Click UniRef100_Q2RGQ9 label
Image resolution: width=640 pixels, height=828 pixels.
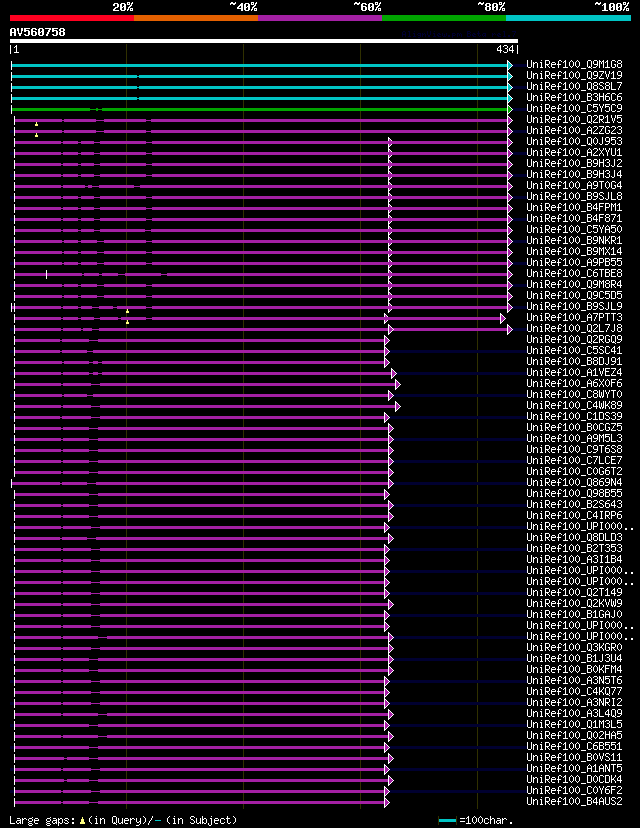(x=574, y=340)
